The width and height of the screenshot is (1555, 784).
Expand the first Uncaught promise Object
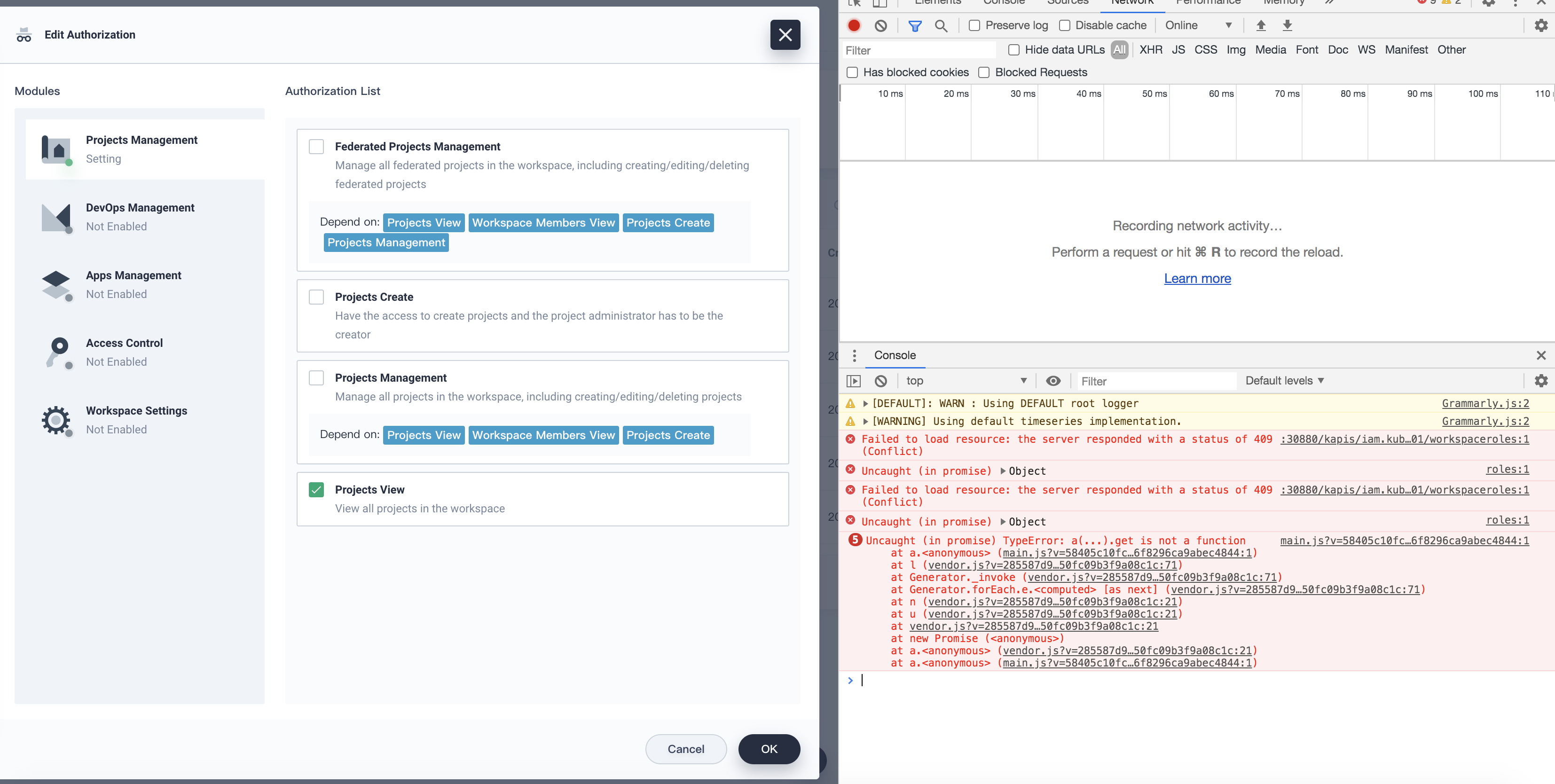coord(1003,471)
